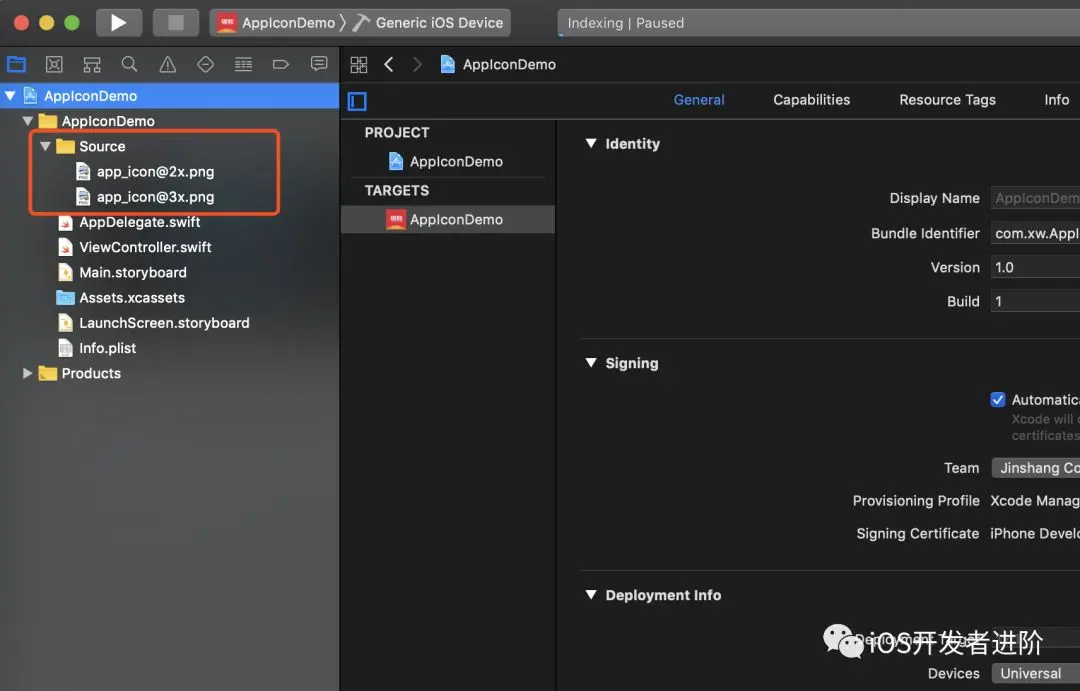Select app_icon@2x.png file

click(145, 172)
